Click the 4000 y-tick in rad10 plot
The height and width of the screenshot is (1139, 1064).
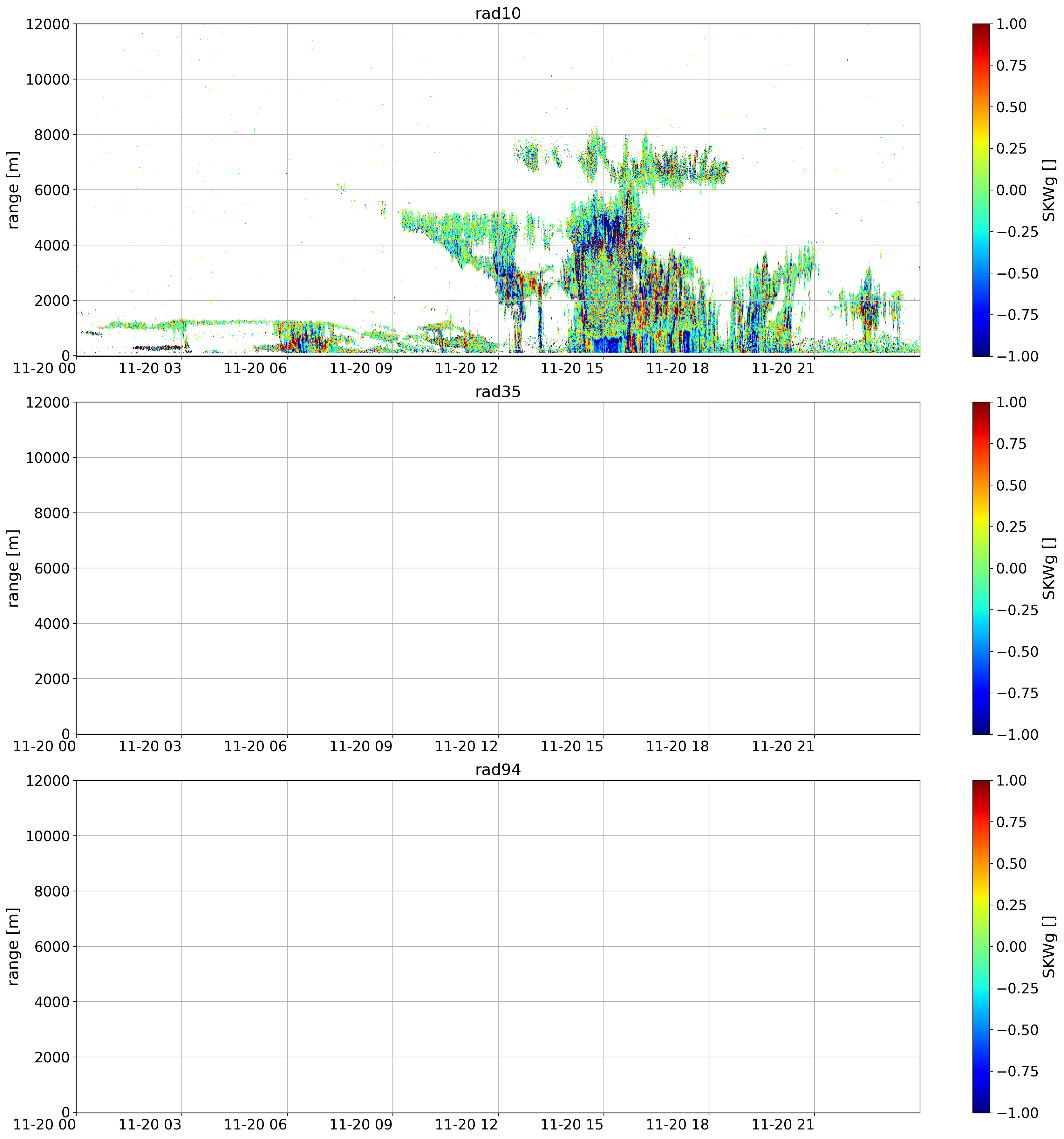(x=51, y=245)
